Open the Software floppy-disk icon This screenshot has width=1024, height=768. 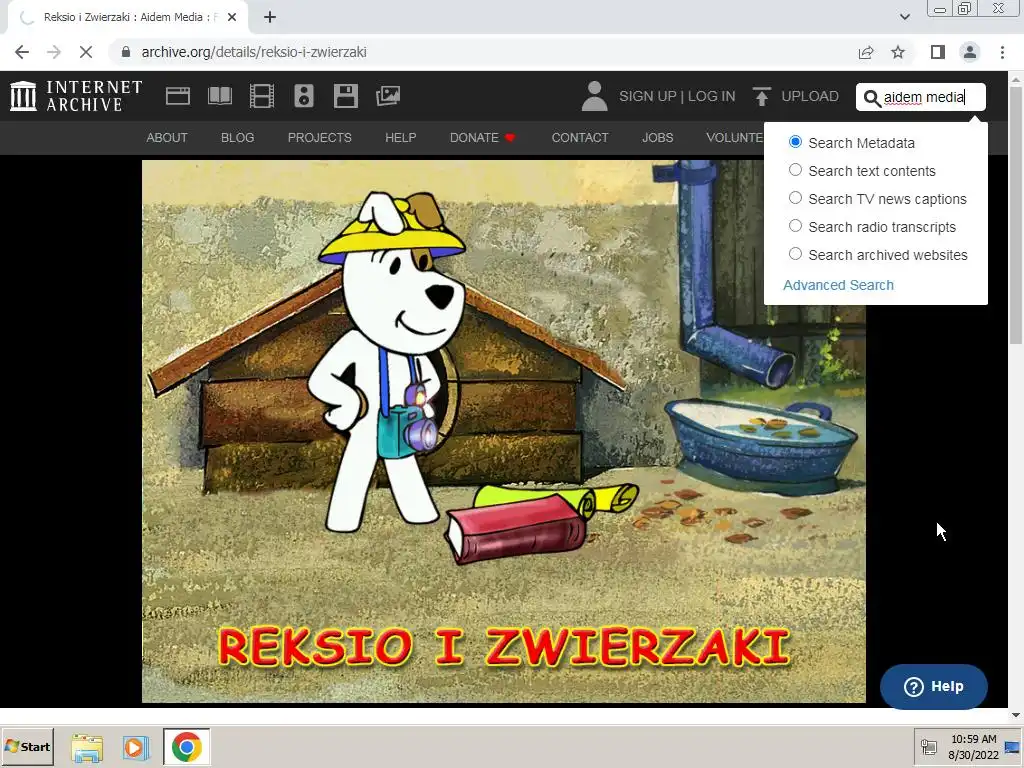tap(345, 96)
